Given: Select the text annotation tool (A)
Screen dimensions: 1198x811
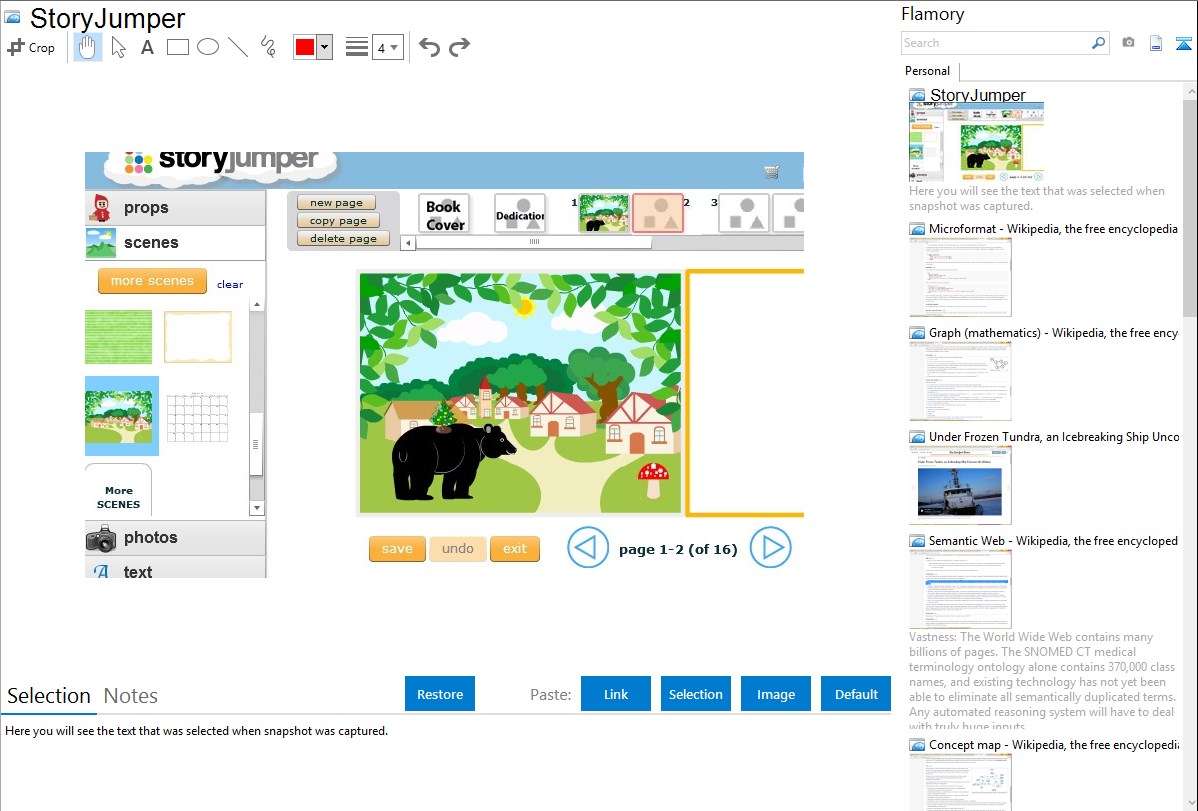Looking at the screenshot, I should click(147, 47).
